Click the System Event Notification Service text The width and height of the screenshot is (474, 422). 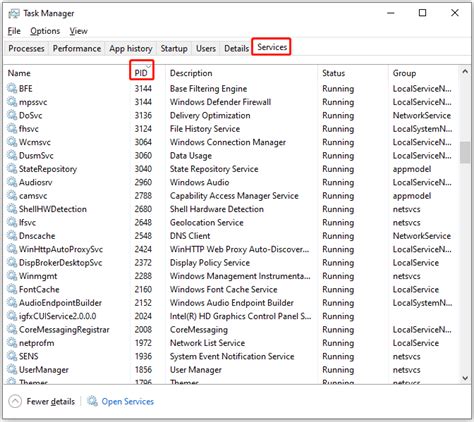232,356
